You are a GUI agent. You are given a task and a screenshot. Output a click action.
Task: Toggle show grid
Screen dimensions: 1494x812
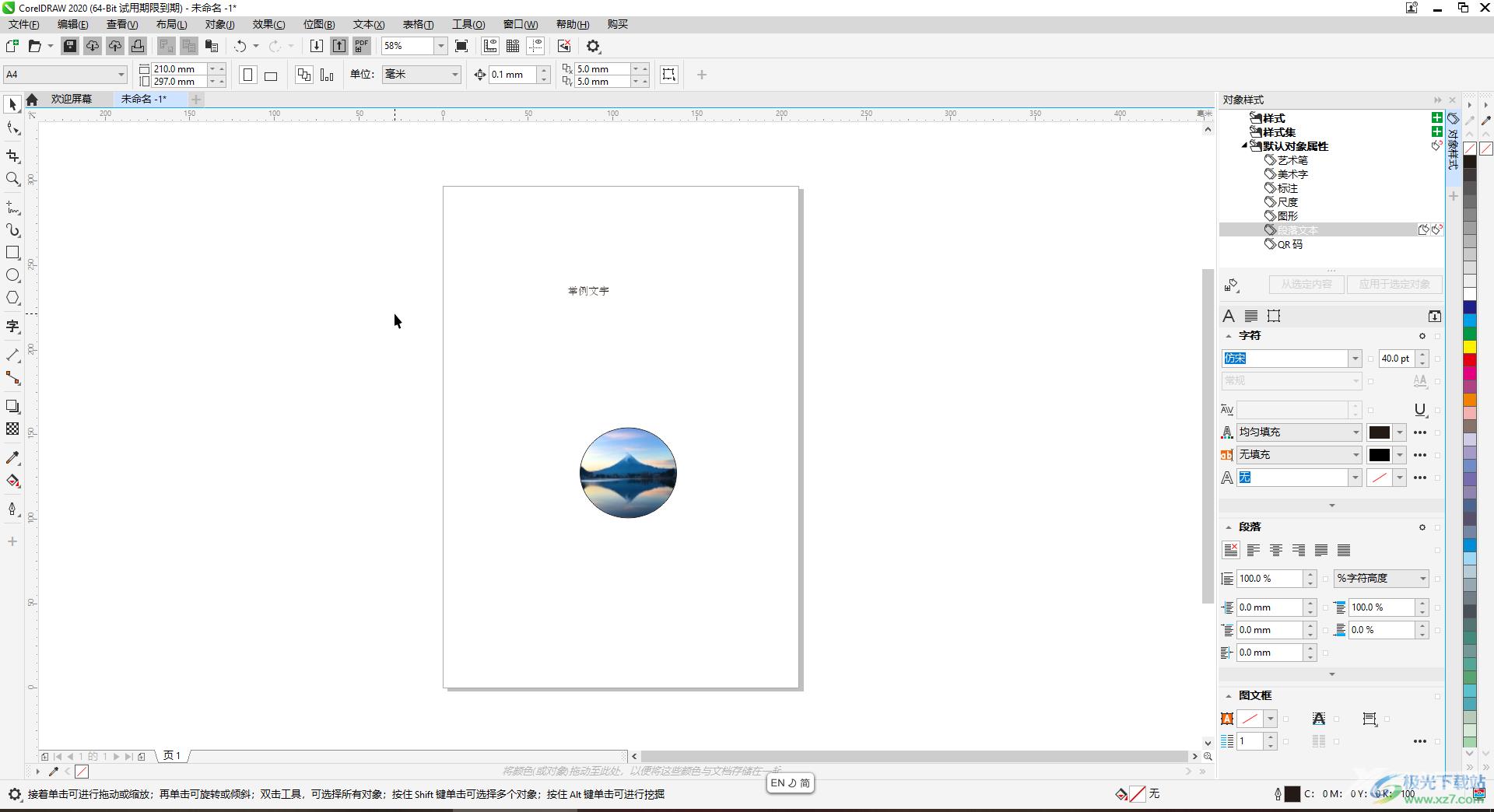(x=513, y=47)
